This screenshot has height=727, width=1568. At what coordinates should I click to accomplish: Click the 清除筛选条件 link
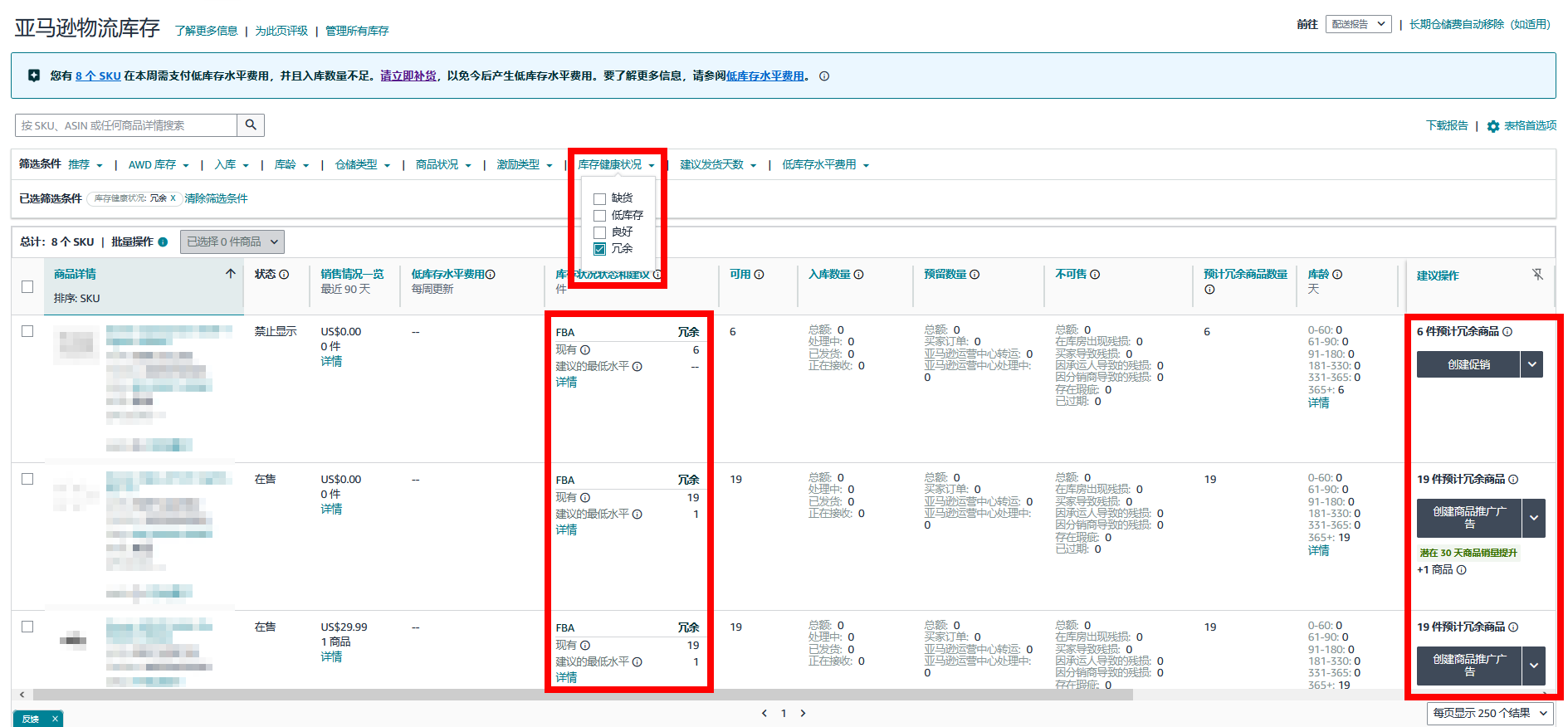tap(216, 198)
